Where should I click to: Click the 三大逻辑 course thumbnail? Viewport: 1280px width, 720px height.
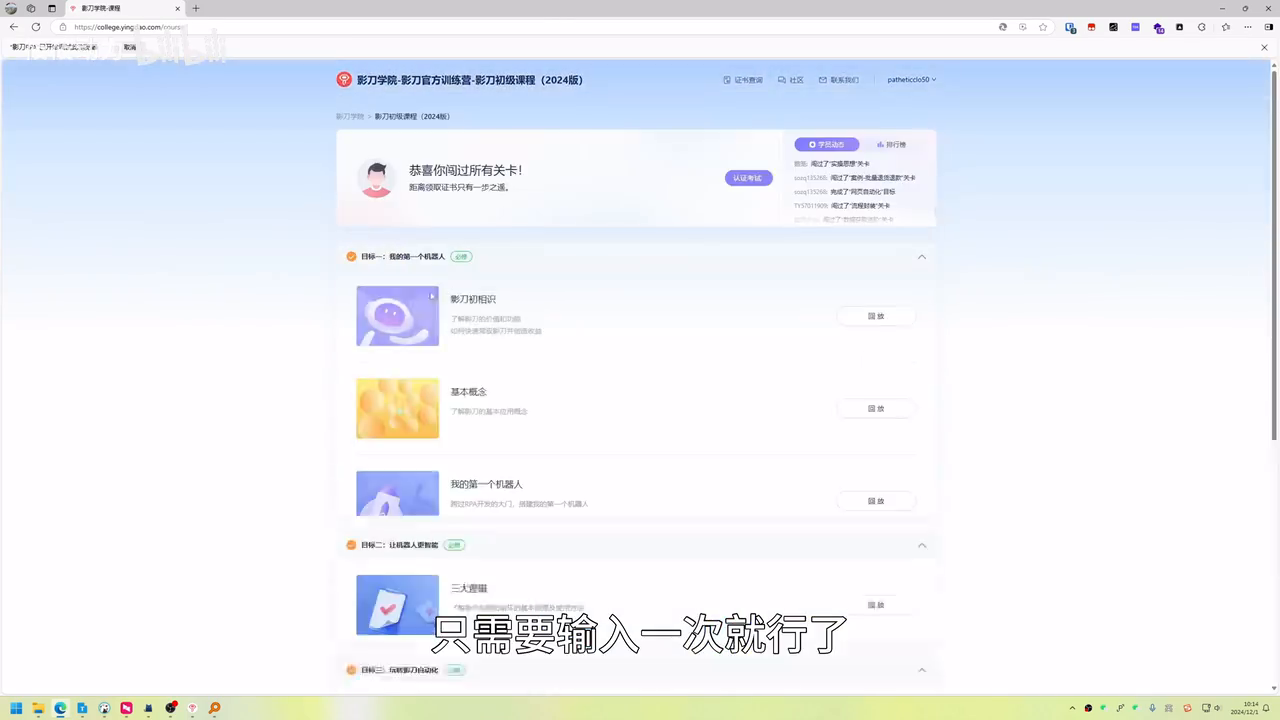pyautogui.click(x=397, y=604)
